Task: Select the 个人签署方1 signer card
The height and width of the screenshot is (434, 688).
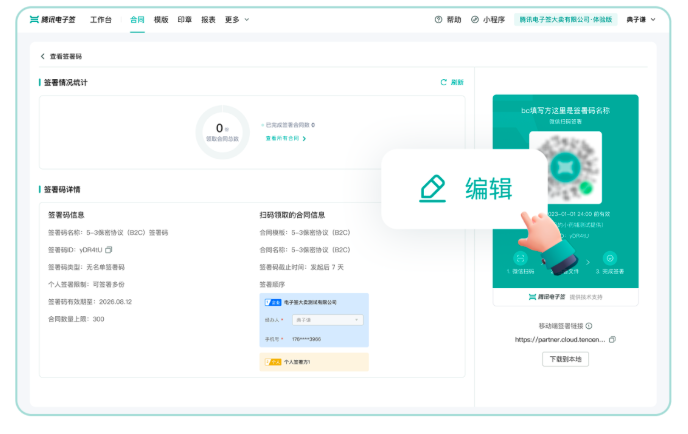Action: click(314, 362)
